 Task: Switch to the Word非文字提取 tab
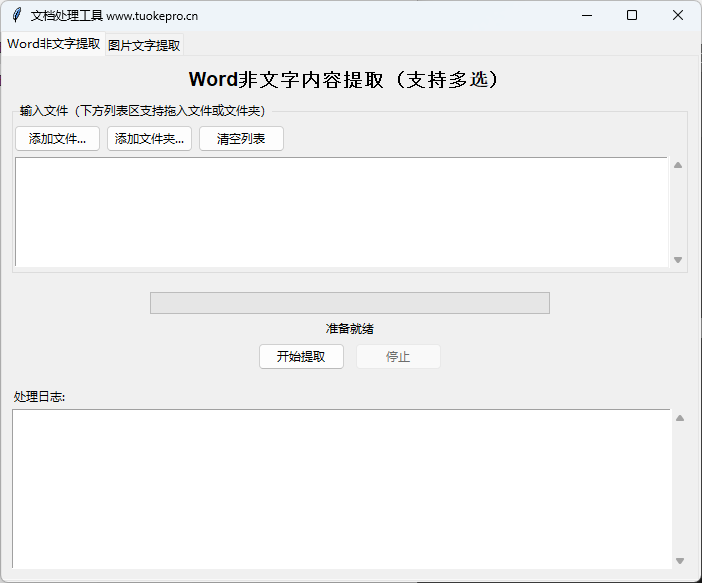tap(53, 44)
